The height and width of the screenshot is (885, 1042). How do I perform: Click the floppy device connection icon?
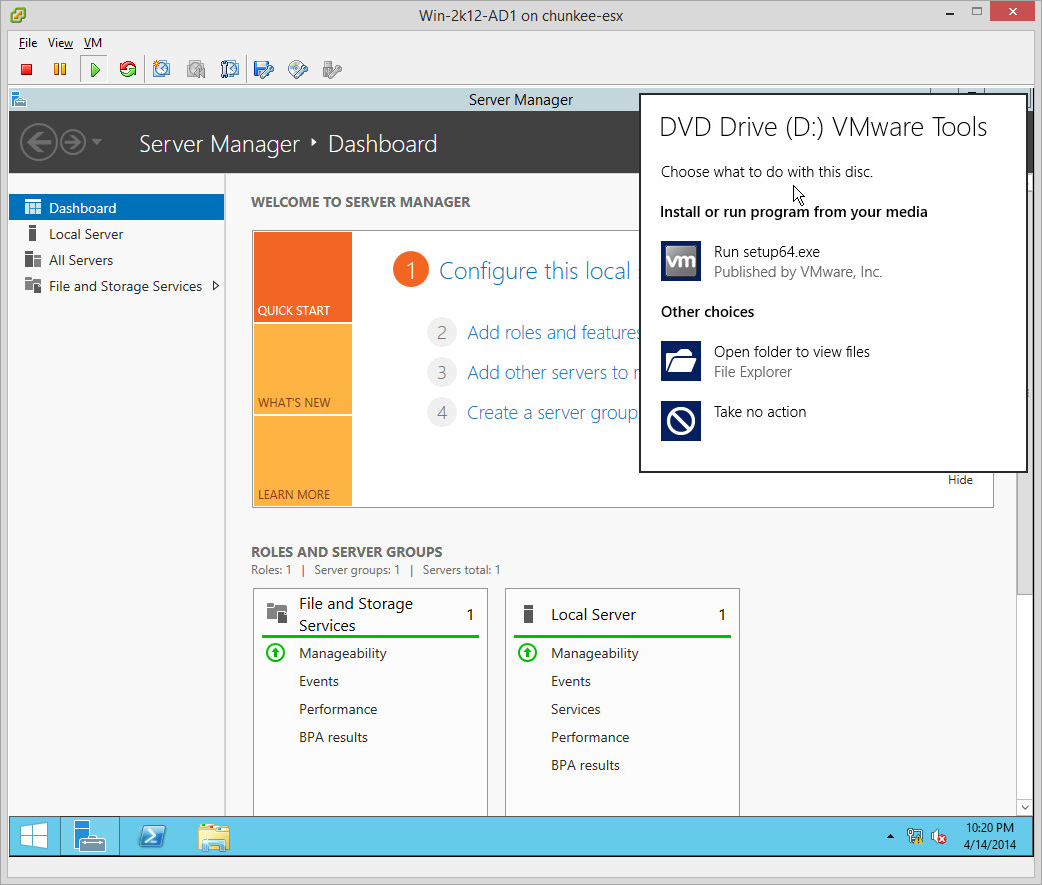264,69
